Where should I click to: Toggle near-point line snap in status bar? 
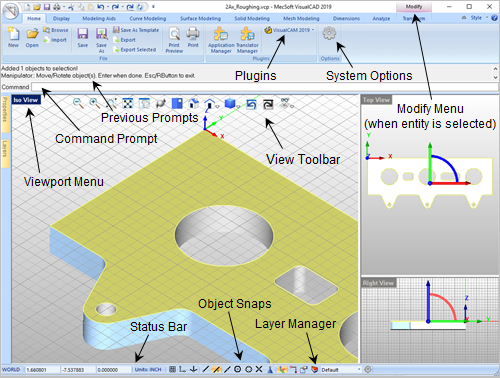[227, 369]
